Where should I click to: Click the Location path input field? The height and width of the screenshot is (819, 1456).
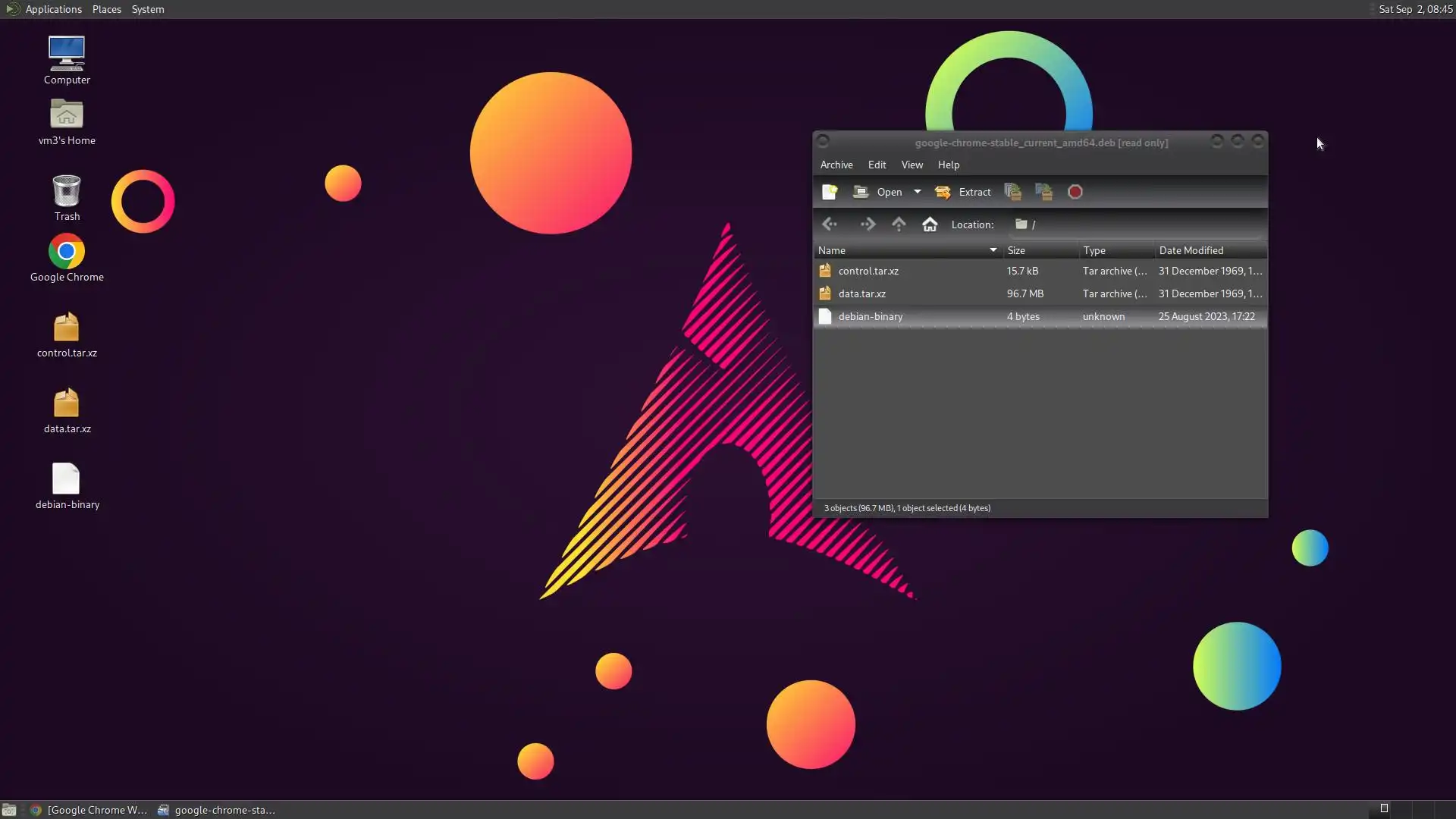tap(1137, 224)
